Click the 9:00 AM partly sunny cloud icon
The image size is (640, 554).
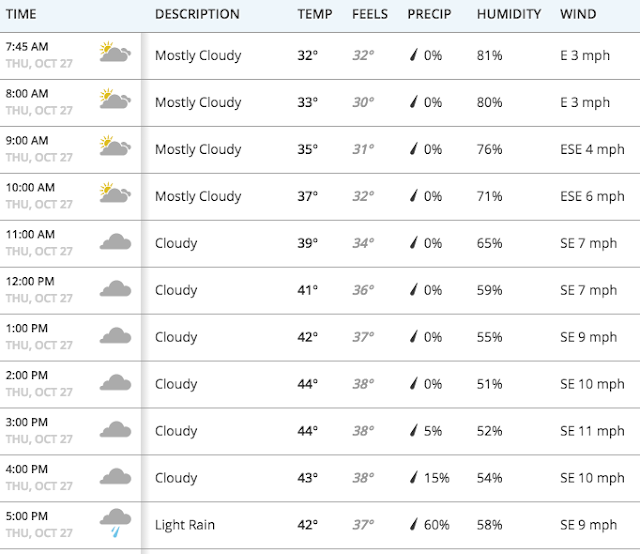pos(113,147)
